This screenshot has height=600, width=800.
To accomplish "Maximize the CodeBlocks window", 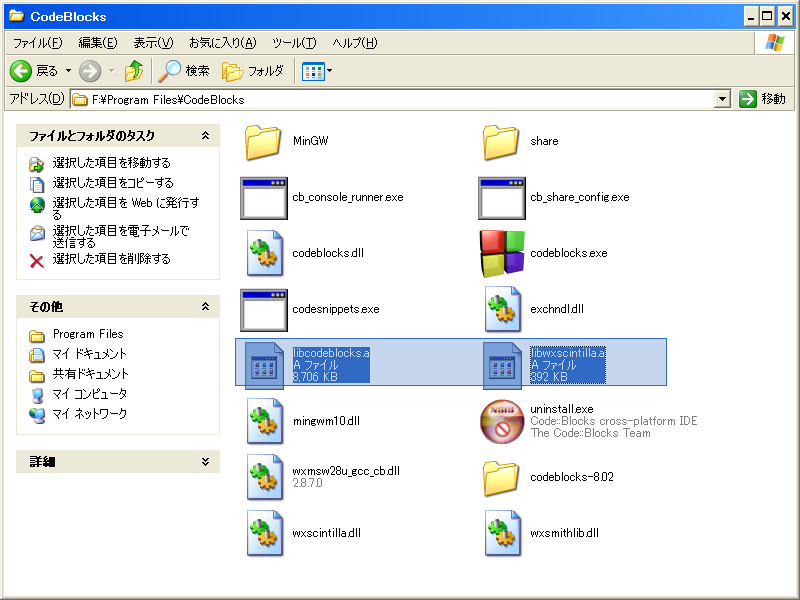I will pyautogui.click(x=767, y=16).
